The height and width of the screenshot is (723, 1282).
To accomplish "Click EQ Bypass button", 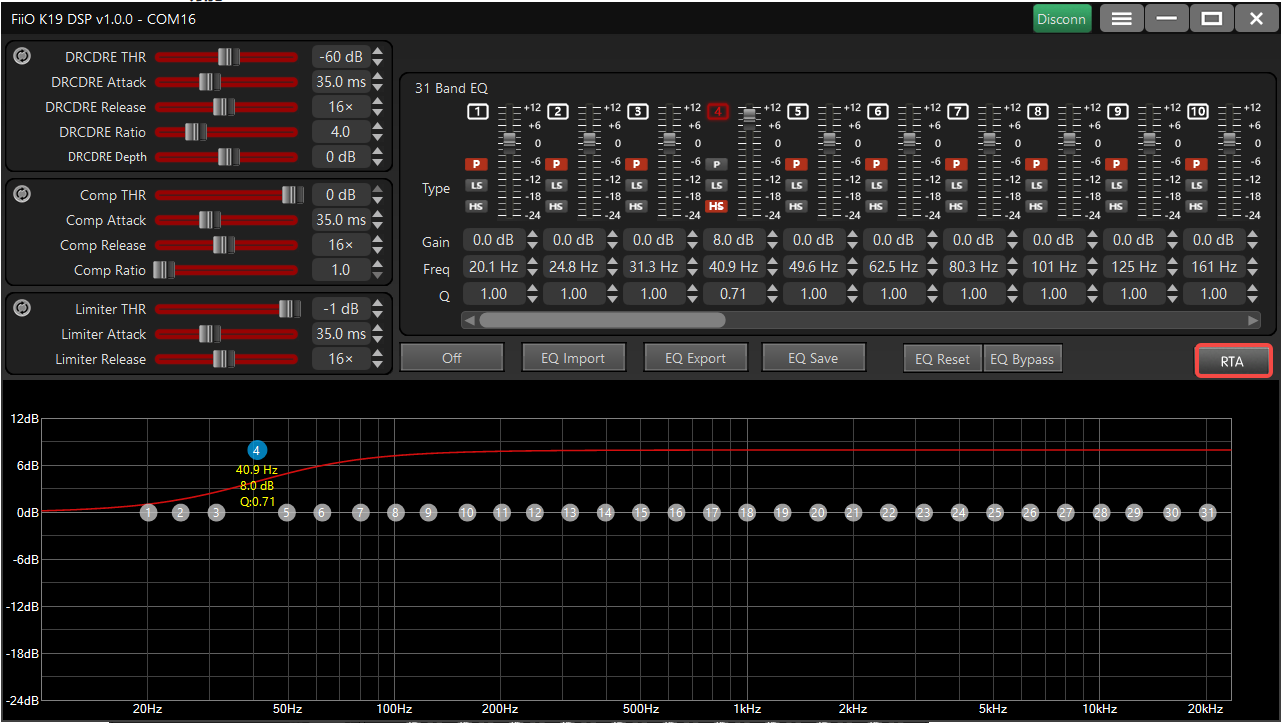I will pyautogui.click(x=1022, y=359).
